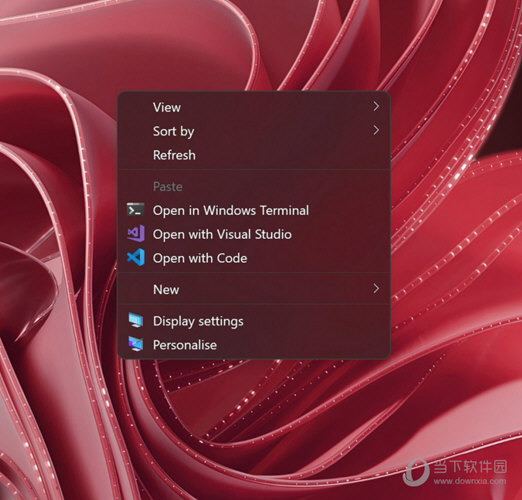Click the blue VS Code icon
The image size is (522, 500).
pyautogui.click(x=136, y=258)
